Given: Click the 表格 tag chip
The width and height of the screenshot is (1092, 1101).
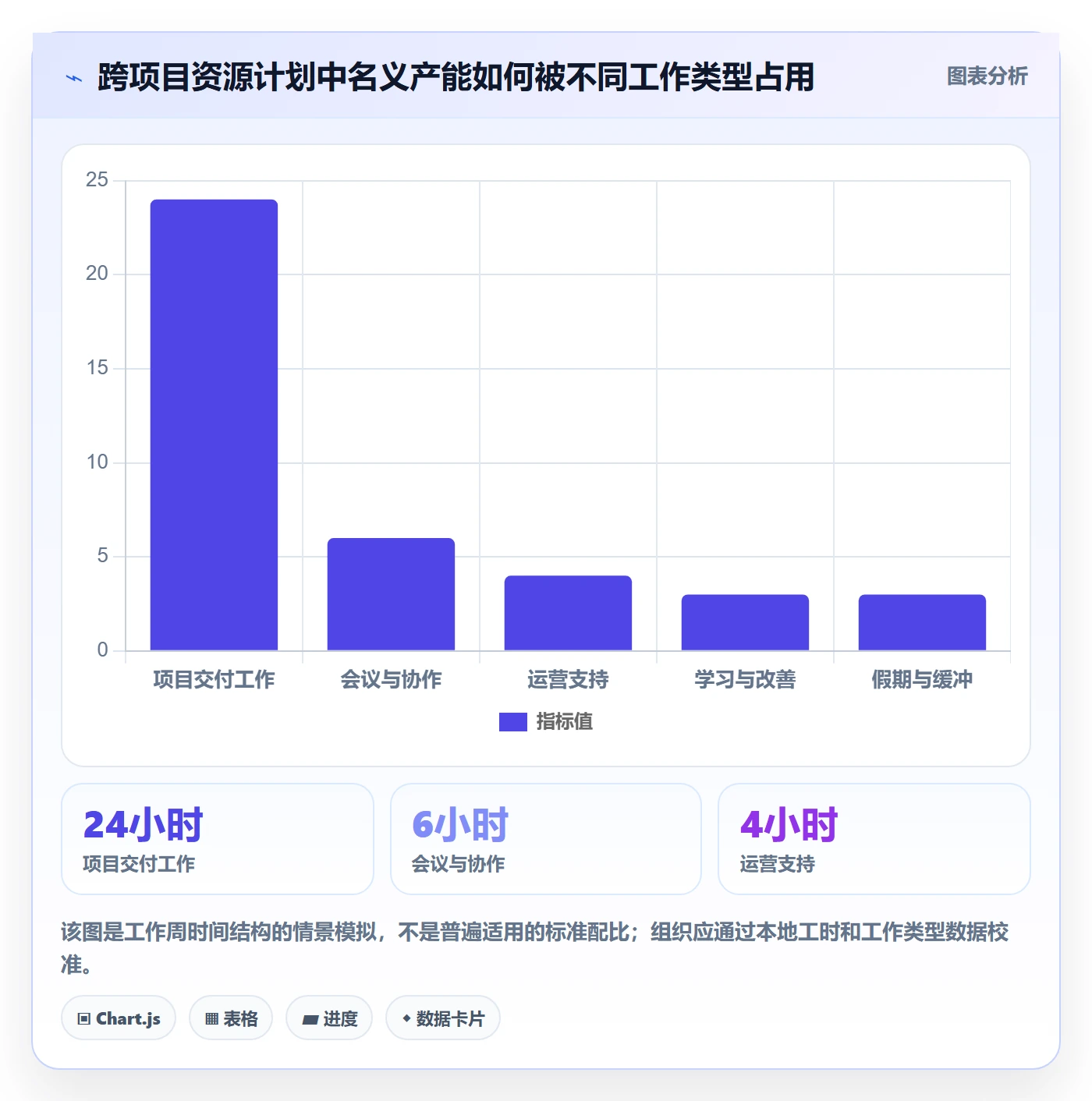Looking at the screenshot, I should pos(231,1018).
